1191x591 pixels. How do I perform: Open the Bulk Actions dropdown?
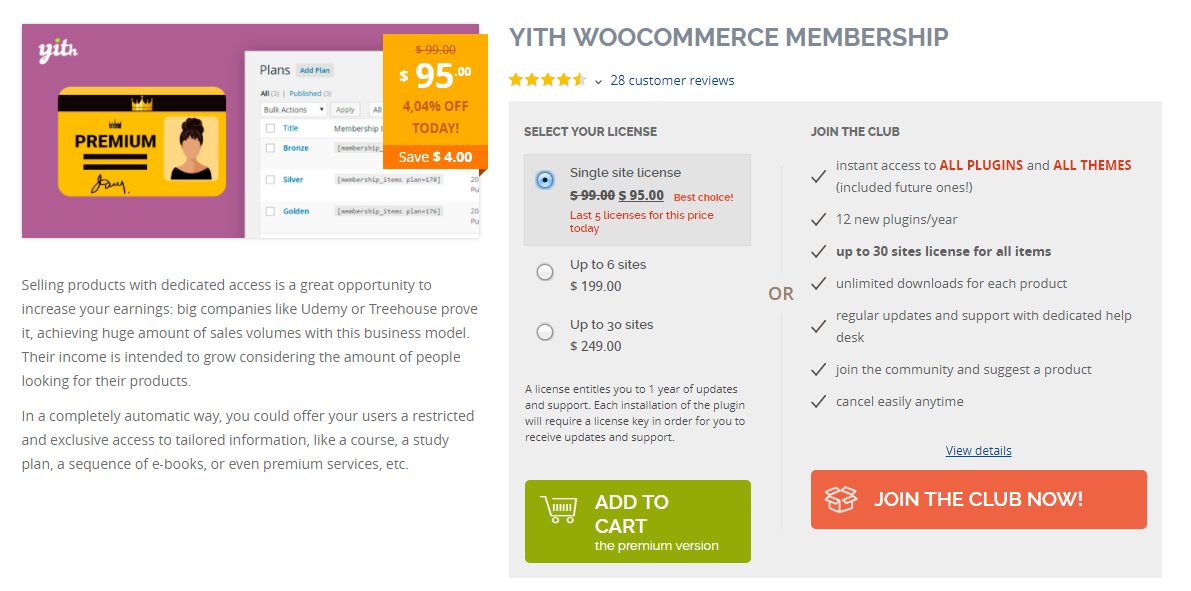293,110
